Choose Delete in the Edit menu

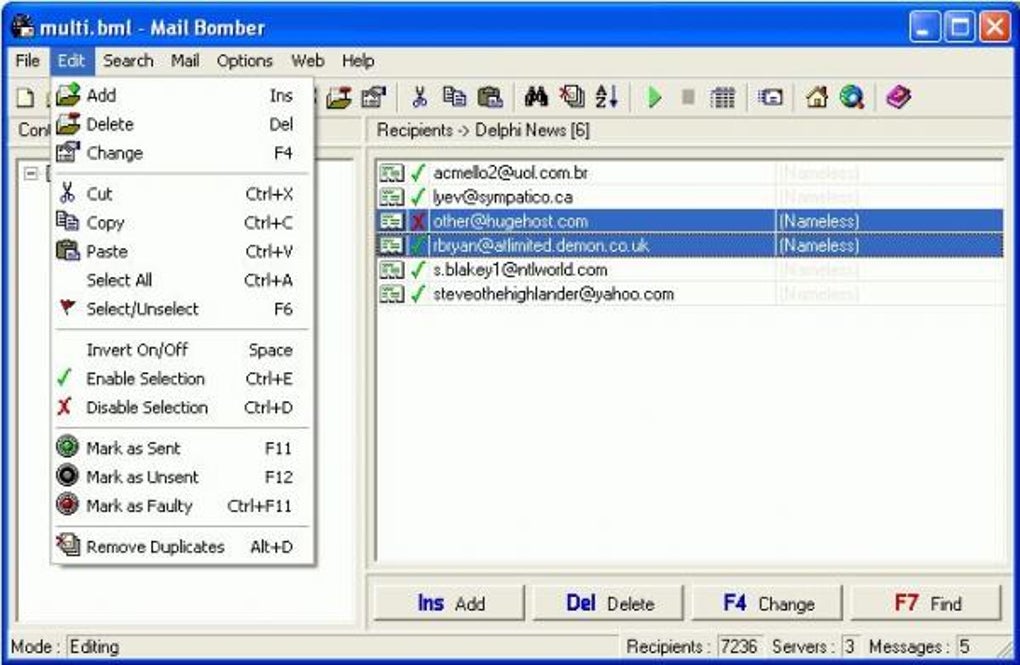182,124
